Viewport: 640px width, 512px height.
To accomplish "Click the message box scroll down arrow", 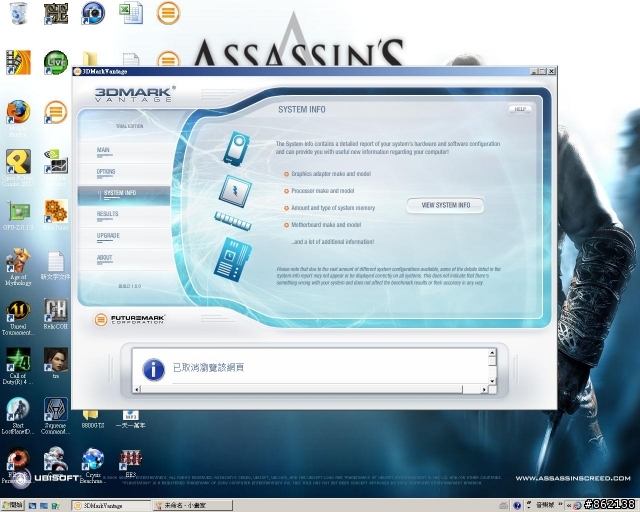I will (492, 381).
